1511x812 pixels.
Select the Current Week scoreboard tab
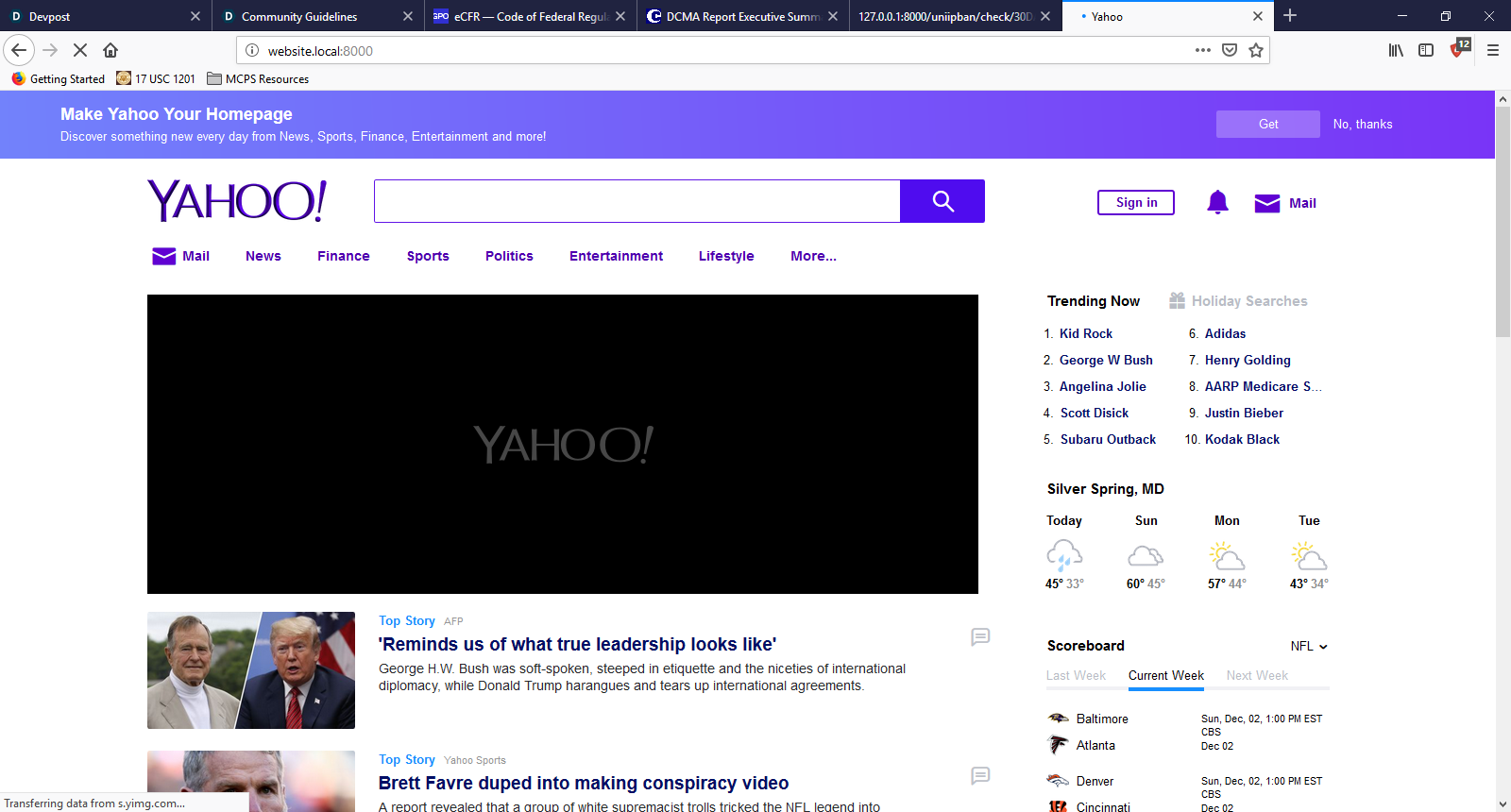click(1166, 675)
